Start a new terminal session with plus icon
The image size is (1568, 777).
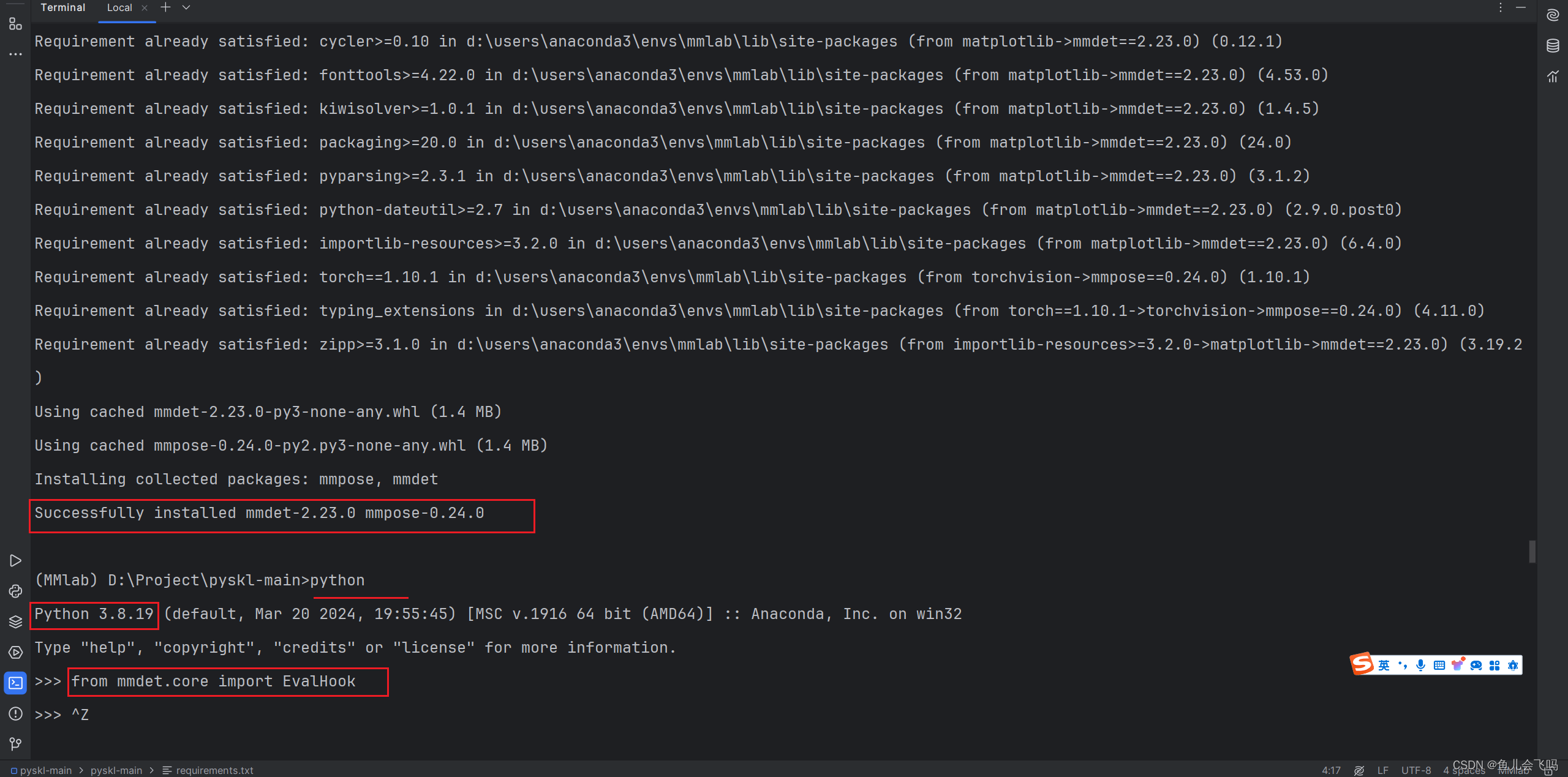coord(165,7)
